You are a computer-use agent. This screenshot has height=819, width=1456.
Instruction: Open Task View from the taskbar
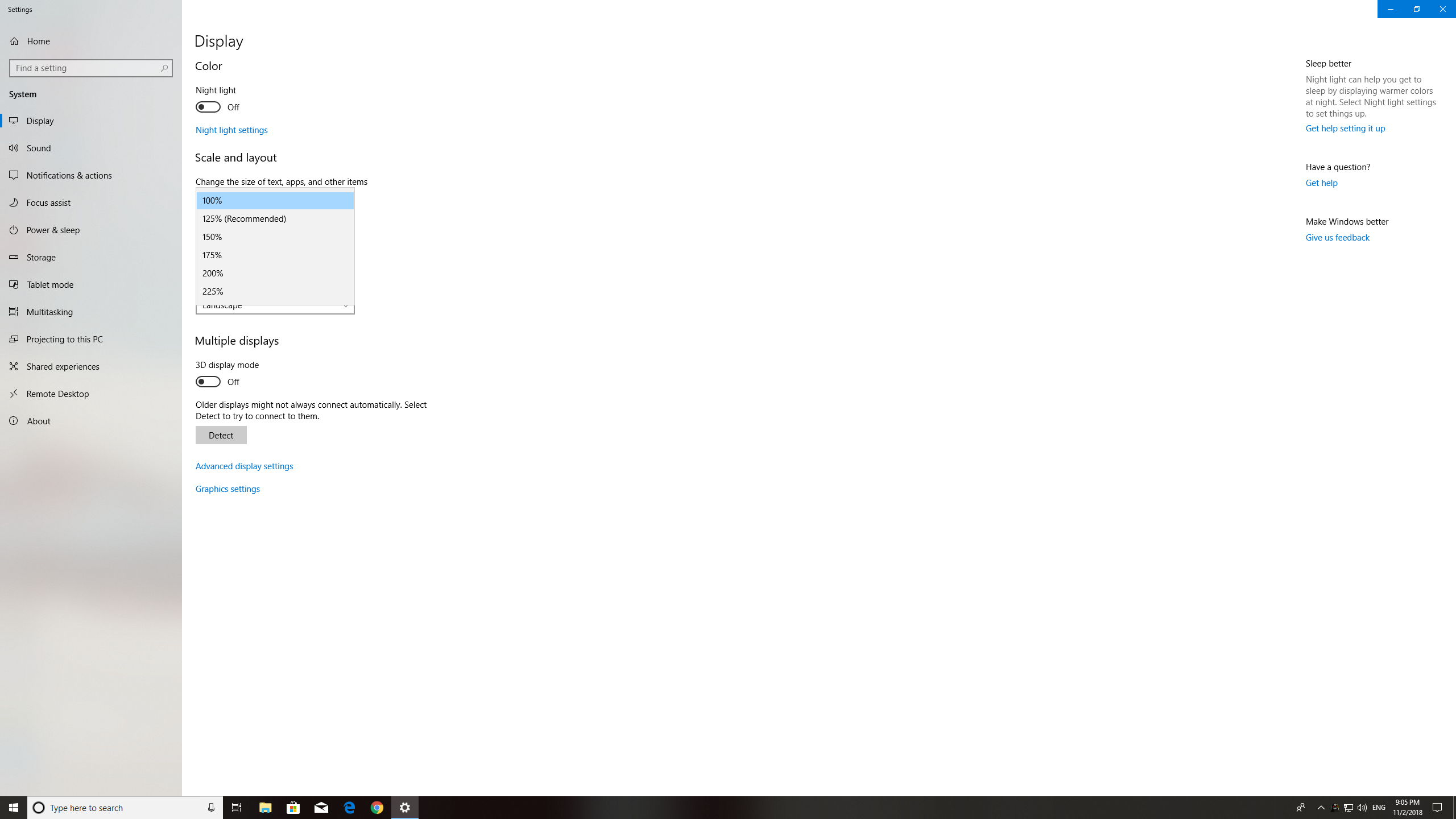tap(237, 808)
